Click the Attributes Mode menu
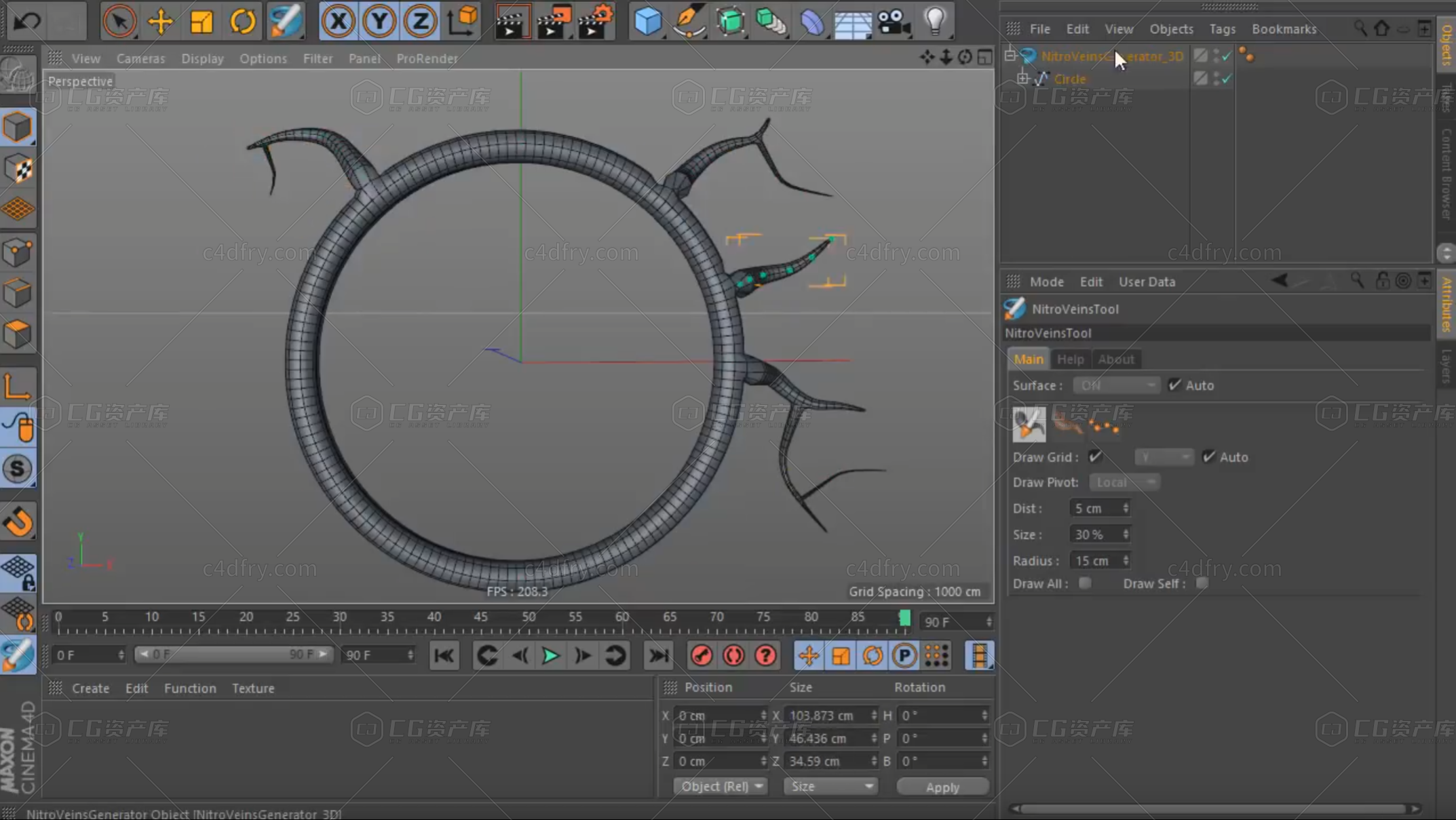The width and height of the screenshot is (1456, 820). (1046, 281)
